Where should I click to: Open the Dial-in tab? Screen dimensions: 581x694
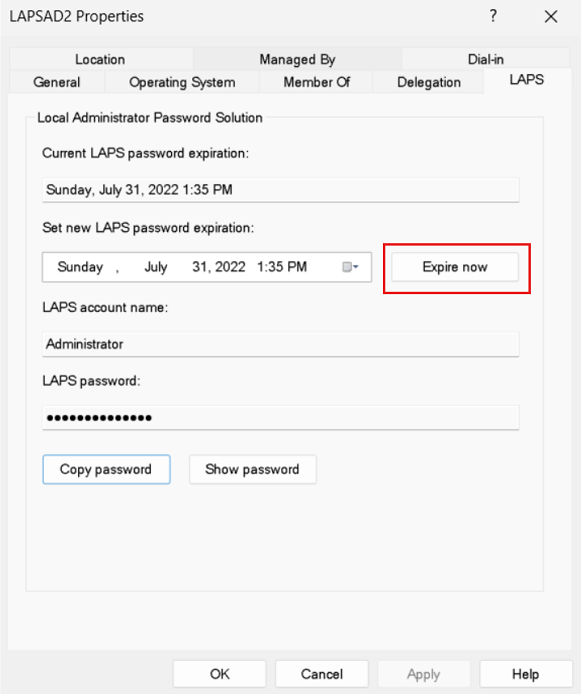[485, 59]
